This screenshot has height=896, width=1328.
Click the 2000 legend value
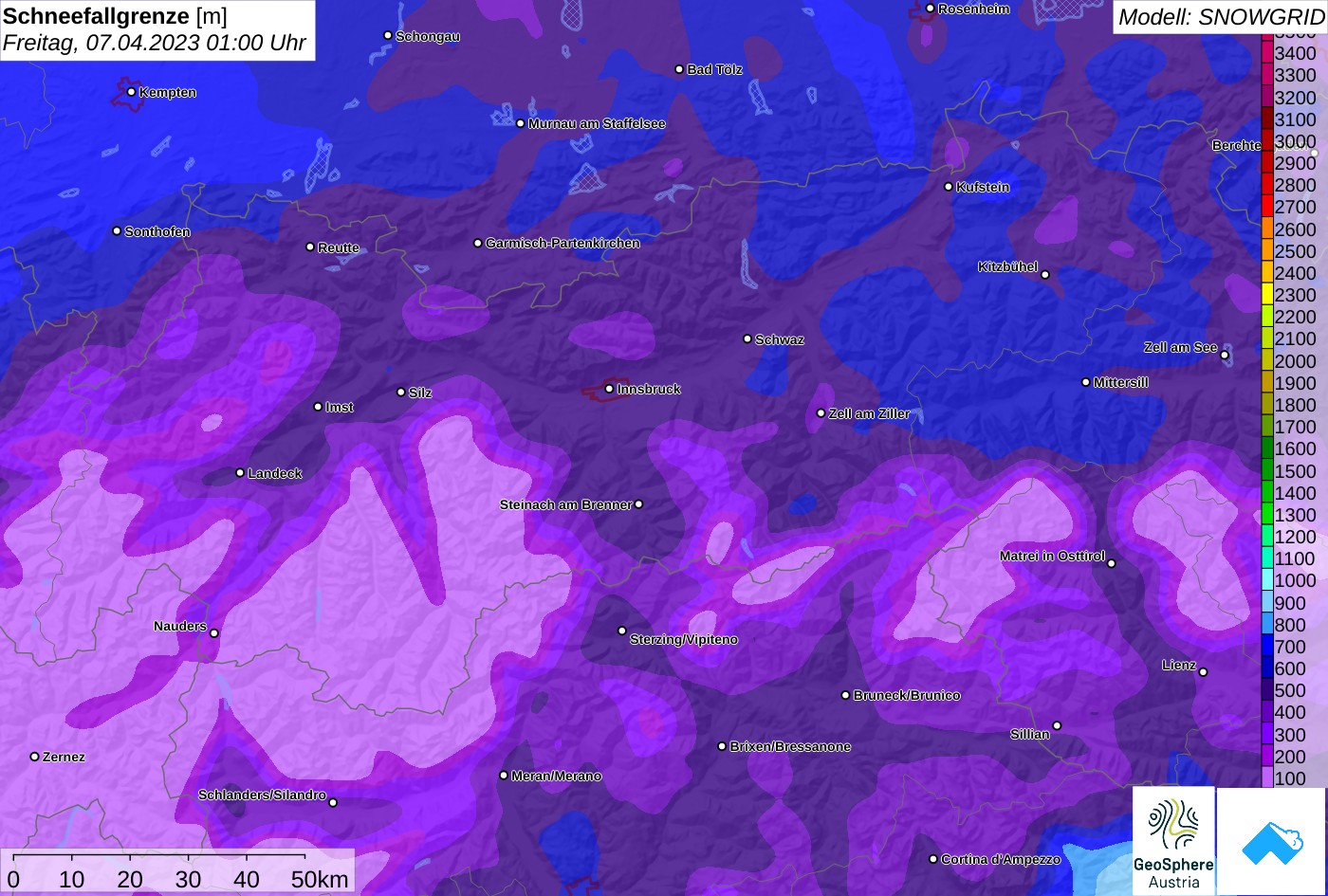click(x=1295, y=360)
